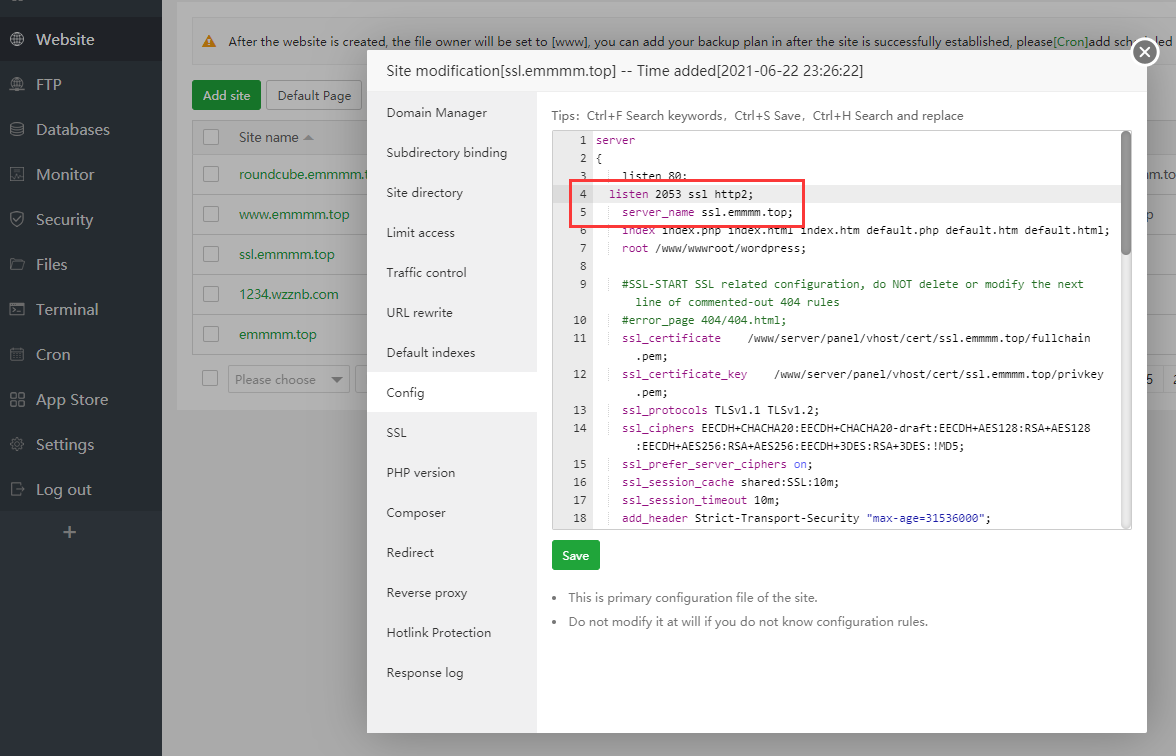Image resolution: width=1176 pixels, height=756 pixels.
Task: Click the Files folder icon
Action: pos(17,265)
